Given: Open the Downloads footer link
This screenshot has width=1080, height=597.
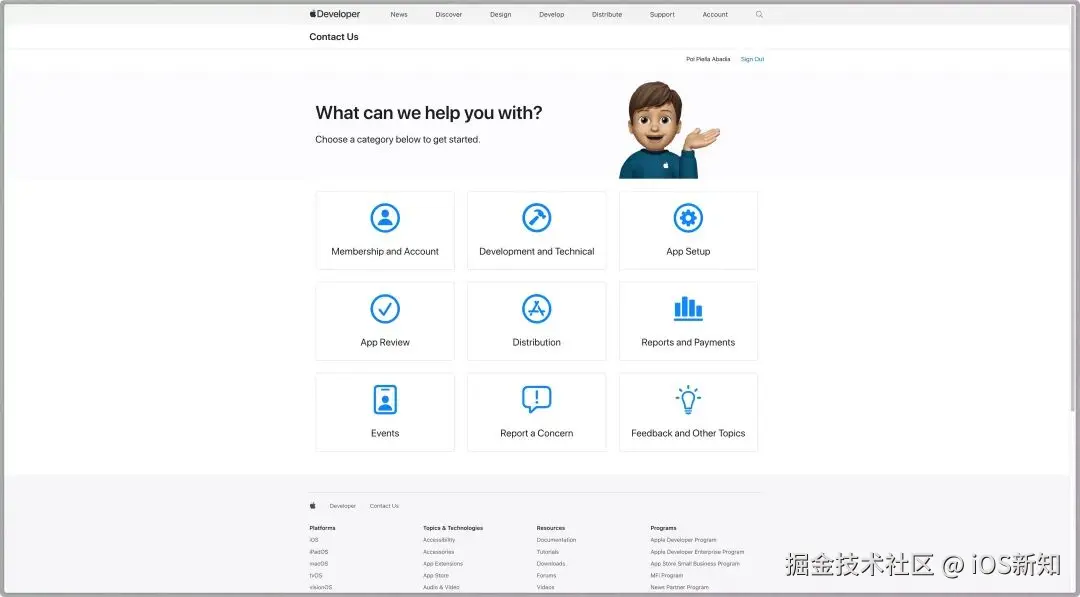Looking at the screenshot, I should tap(551, 563).
